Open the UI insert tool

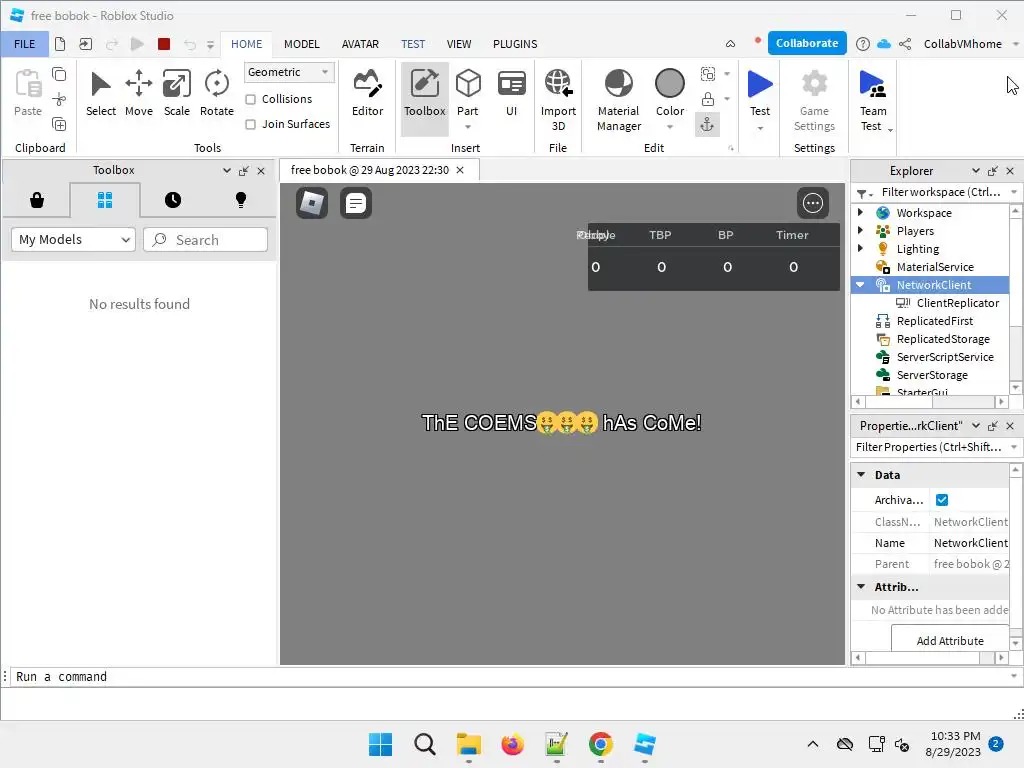coord(511,94)
